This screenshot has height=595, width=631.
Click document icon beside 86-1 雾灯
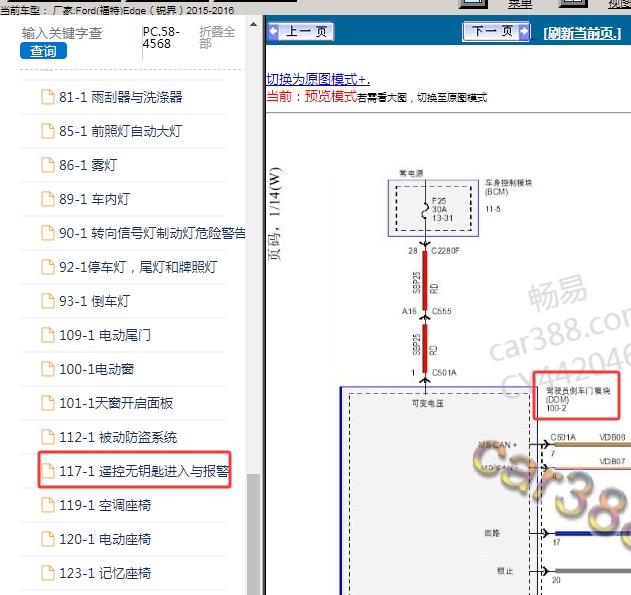pos(48,165)
